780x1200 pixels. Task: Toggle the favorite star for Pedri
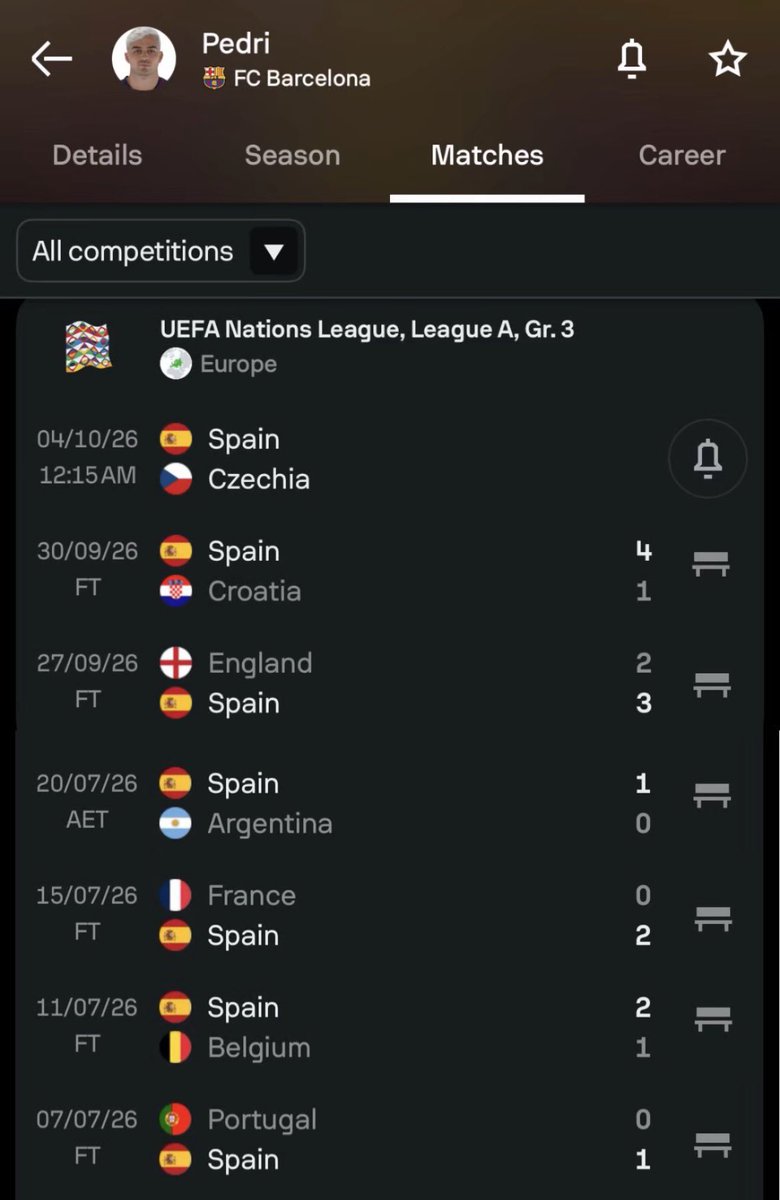coord(728,60)
